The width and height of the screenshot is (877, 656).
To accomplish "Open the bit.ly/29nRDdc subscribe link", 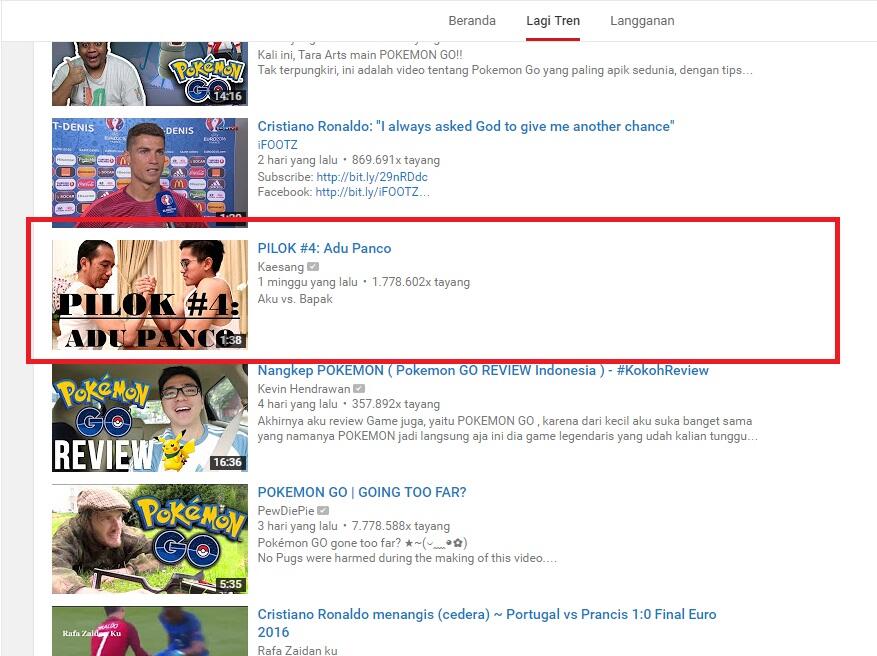I will (x=372, y=177).
